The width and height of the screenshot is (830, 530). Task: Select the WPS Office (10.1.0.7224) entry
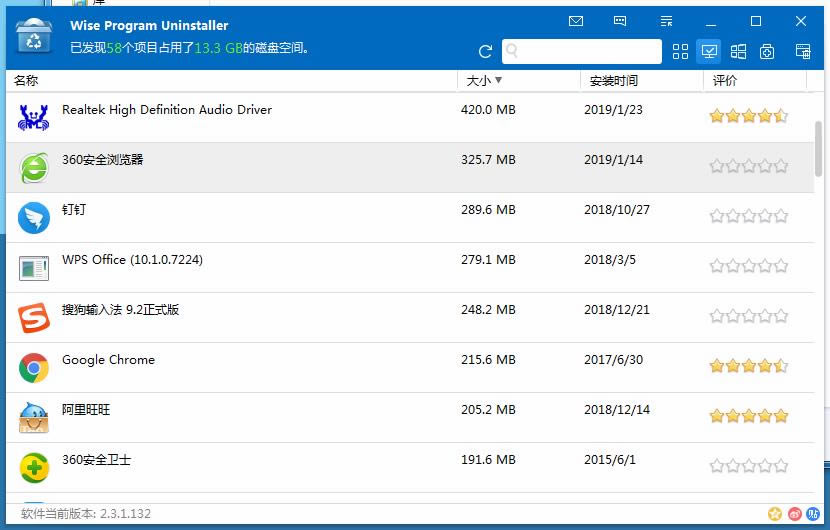[132, 259]
